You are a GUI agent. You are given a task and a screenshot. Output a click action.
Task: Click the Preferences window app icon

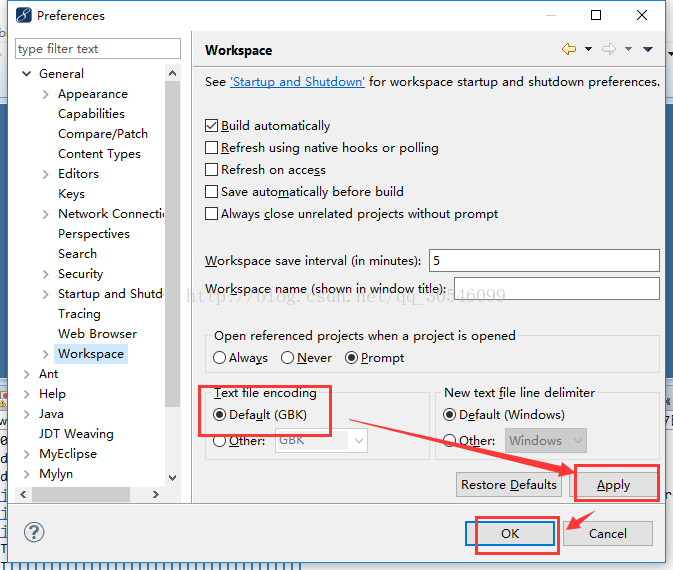(x=24, y=15)
